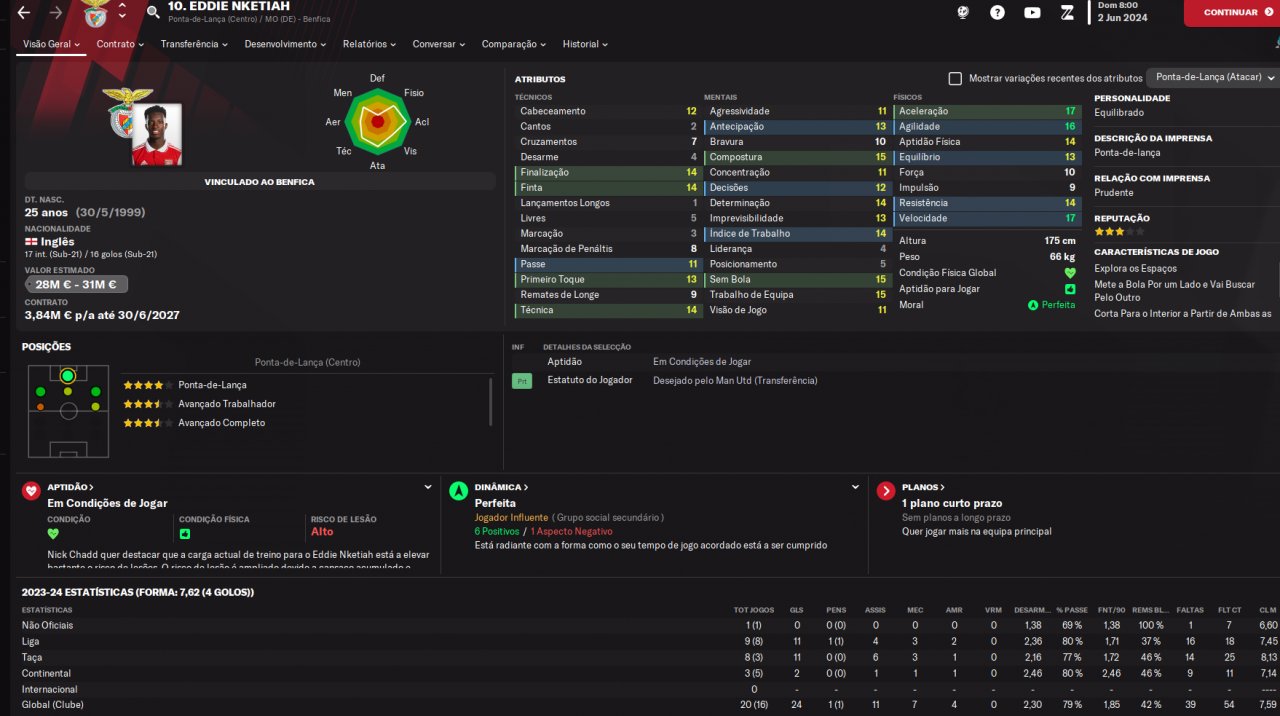Open the world globe icon
Viewport: 1280px width, 716px height.
click(963, 13)
